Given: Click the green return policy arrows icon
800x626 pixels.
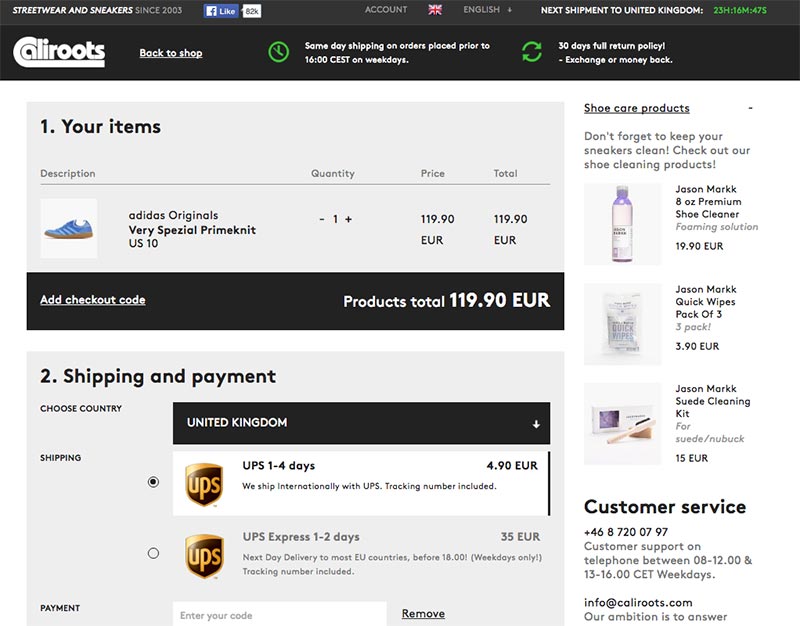Looking at the screenshot, I should 531,52.
